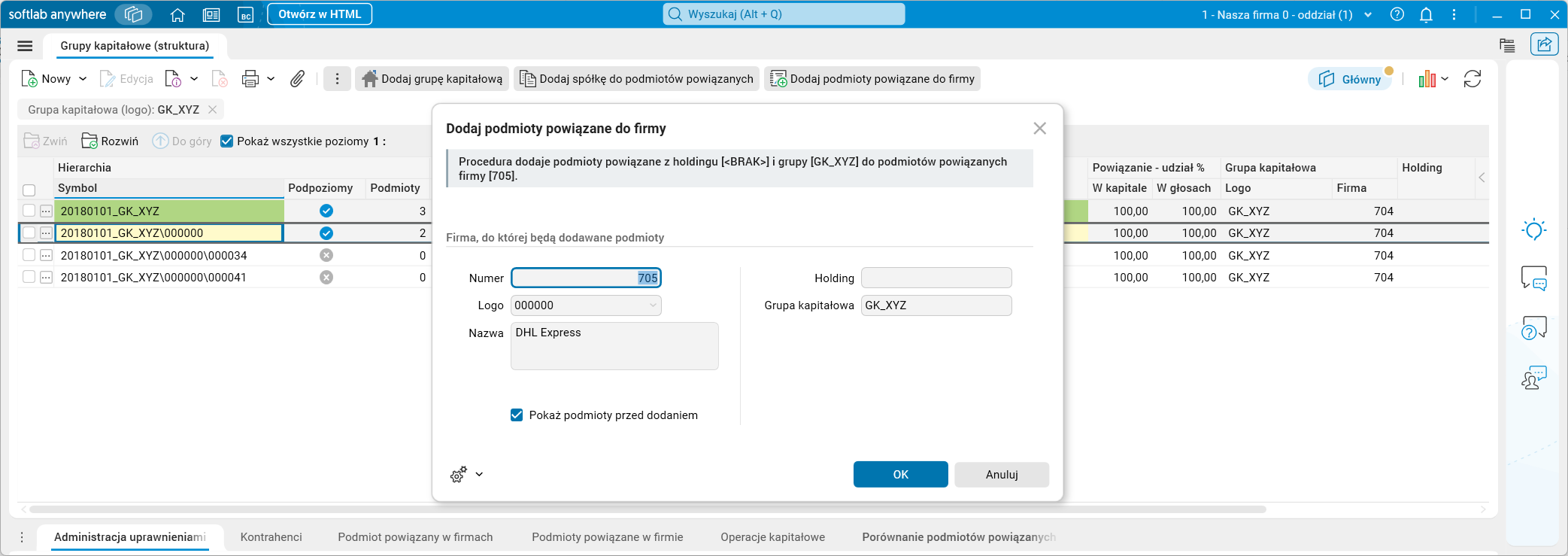
Task: Check the row 20180101_GK_XYZ\000000 checkbox
Action: 29,232
